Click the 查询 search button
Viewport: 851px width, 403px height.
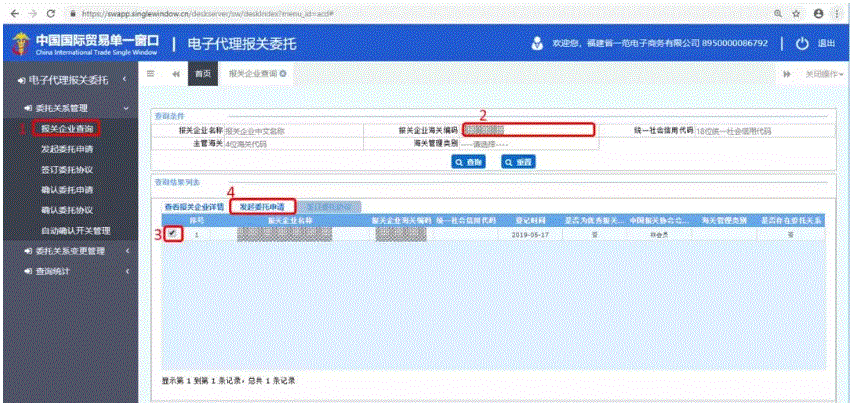[x=473, y=161]
